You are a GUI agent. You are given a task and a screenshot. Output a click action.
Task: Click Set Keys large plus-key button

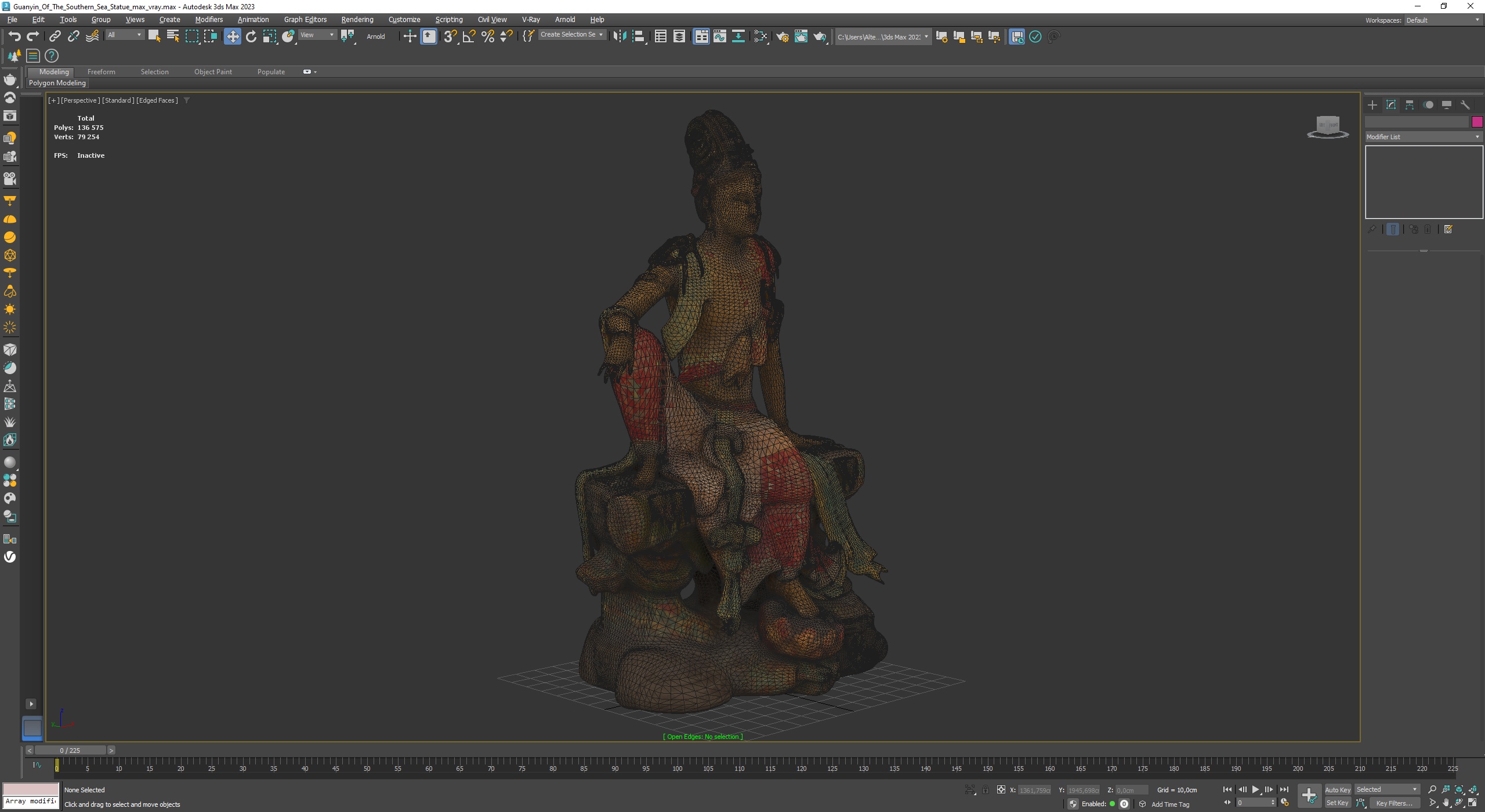[1309, 796]
